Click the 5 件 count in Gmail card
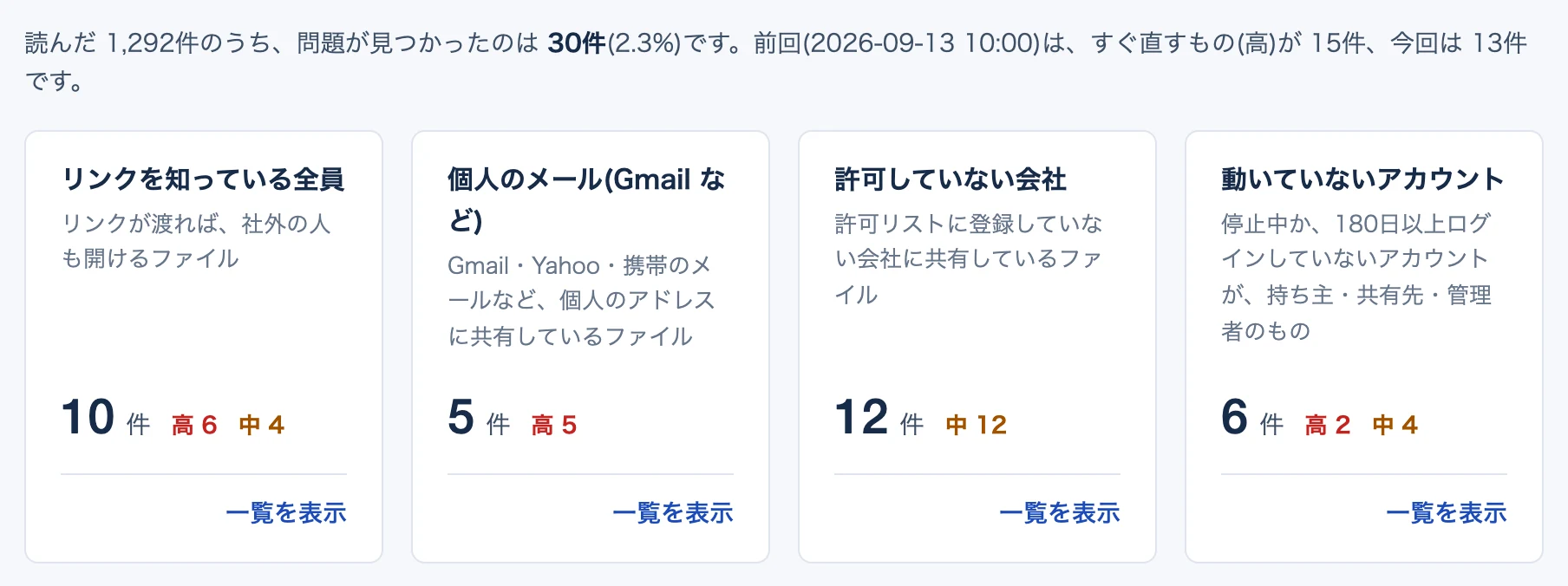Image resolution: width=1568 pixels, height=586 pixels. tap(479, 418)
